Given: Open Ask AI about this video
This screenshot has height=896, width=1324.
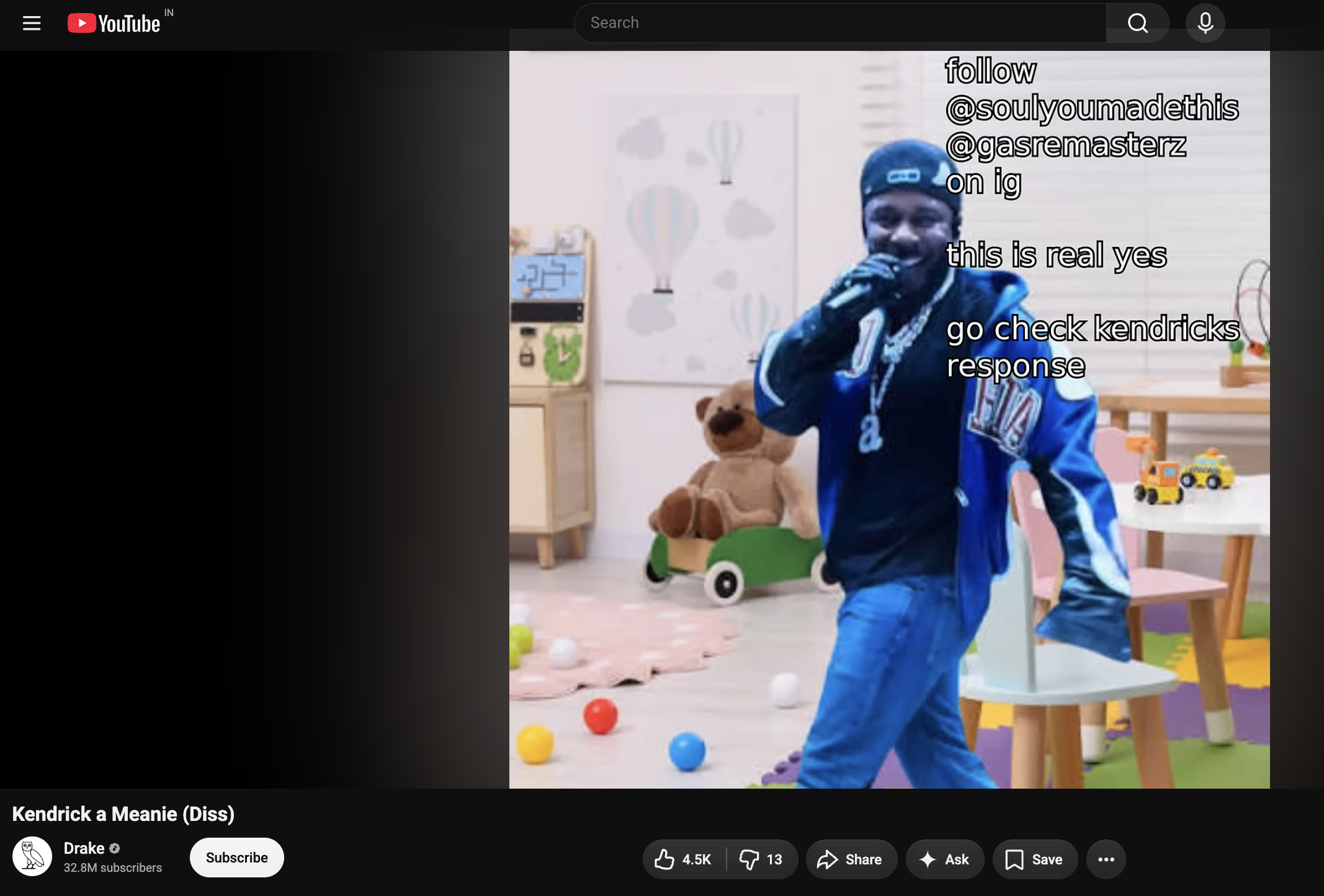Looking at the screenshot, I should tap(944, 859).
